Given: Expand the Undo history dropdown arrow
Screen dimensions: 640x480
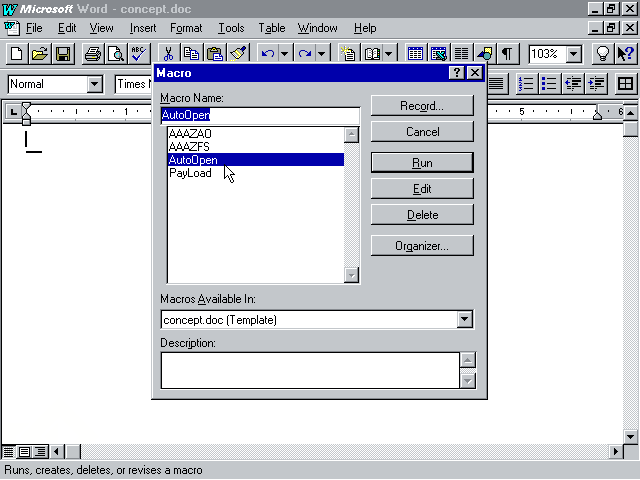Looking at the screenshot, I should point(284,54).
